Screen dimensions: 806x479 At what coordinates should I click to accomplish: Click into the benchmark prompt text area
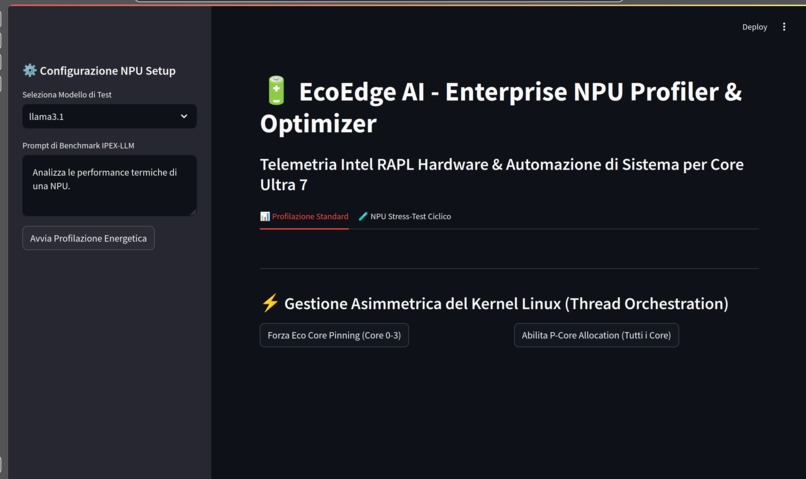(109, 185)
